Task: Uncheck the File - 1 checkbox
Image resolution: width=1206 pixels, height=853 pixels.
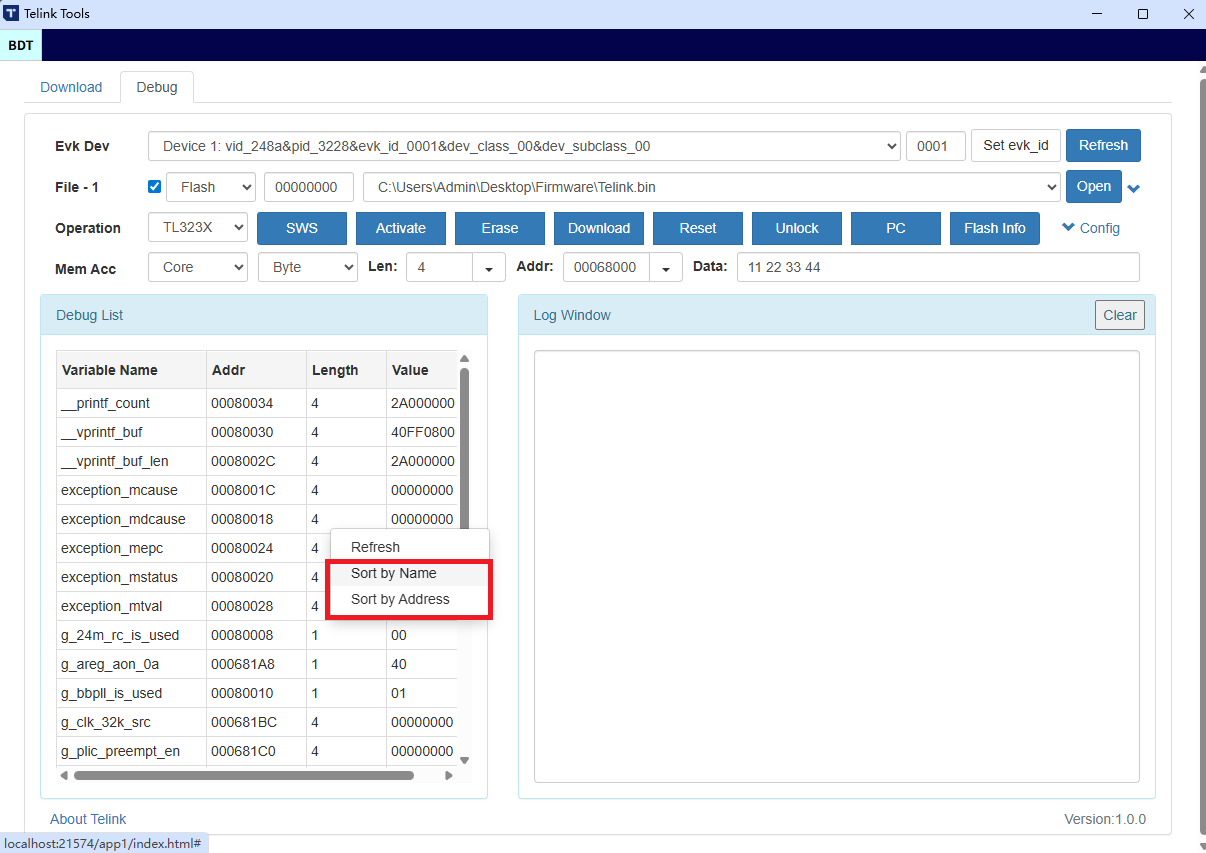Action: pyautogui.click(x=154, y=186)
